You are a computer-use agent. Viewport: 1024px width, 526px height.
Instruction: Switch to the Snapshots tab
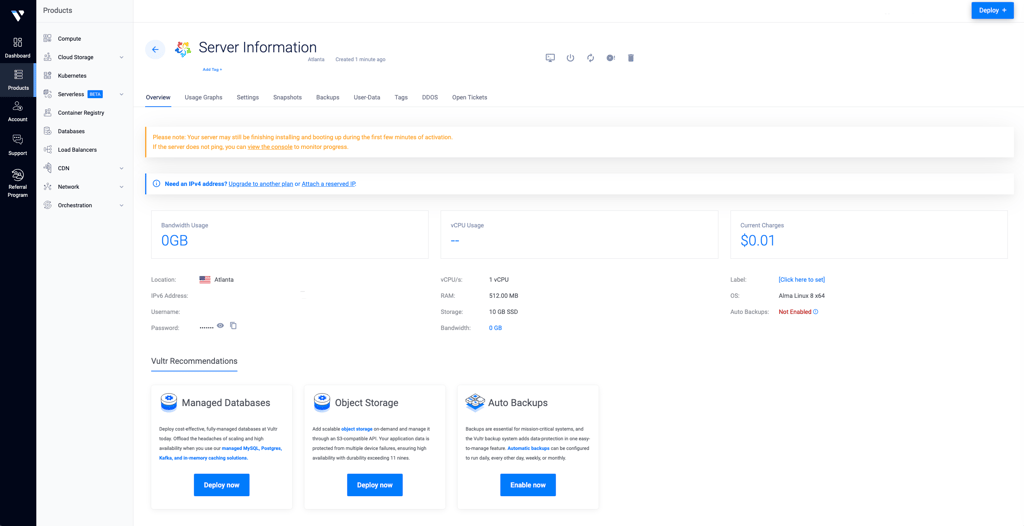(x=287, y=97)
